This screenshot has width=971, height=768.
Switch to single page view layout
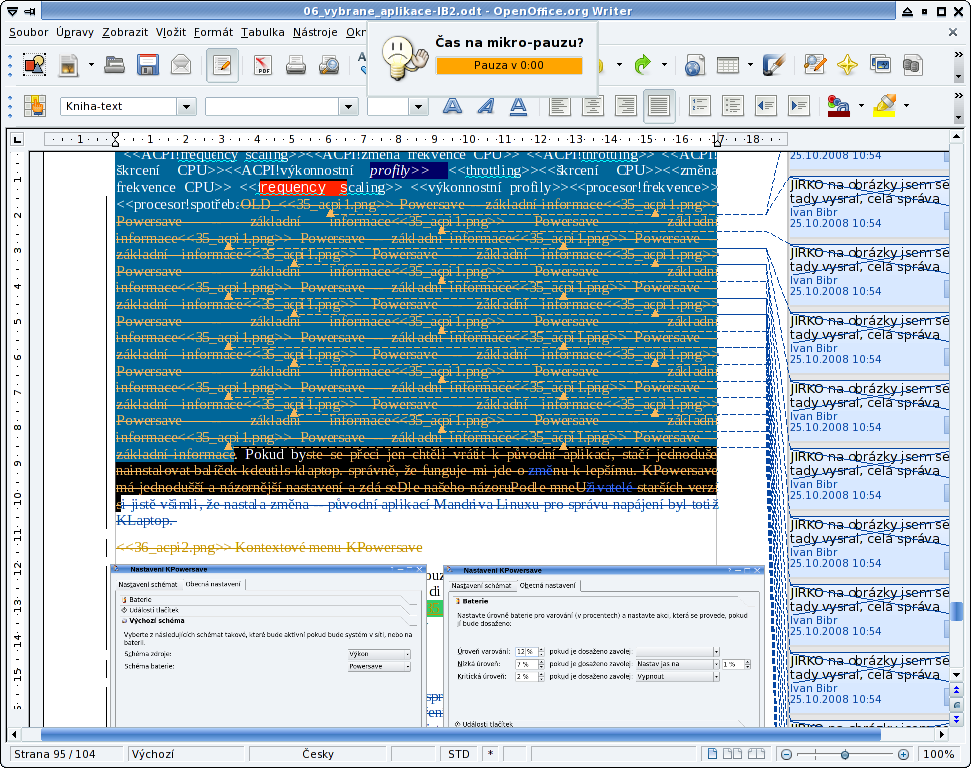click(x=713, y=754)
